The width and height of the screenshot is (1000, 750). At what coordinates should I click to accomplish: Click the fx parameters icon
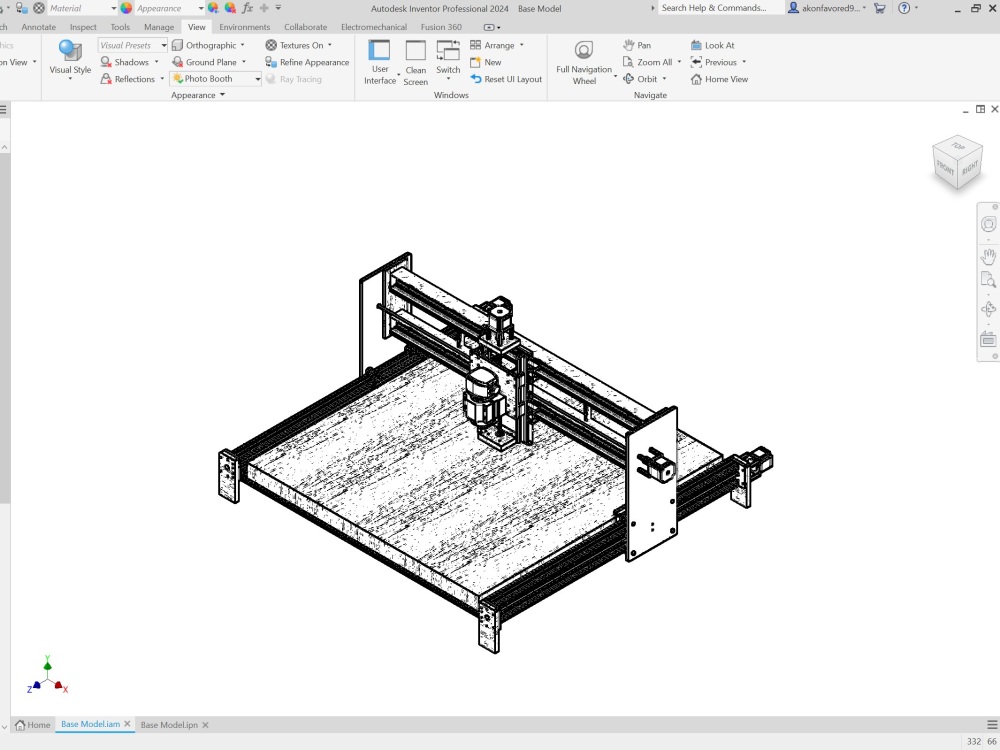[x=247, y=8]
